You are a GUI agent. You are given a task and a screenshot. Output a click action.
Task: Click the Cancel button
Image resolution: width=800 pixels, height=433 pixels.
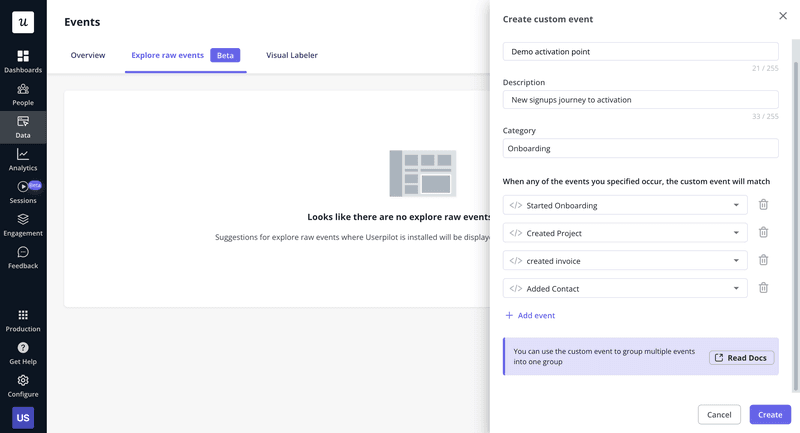click(719, 415)
